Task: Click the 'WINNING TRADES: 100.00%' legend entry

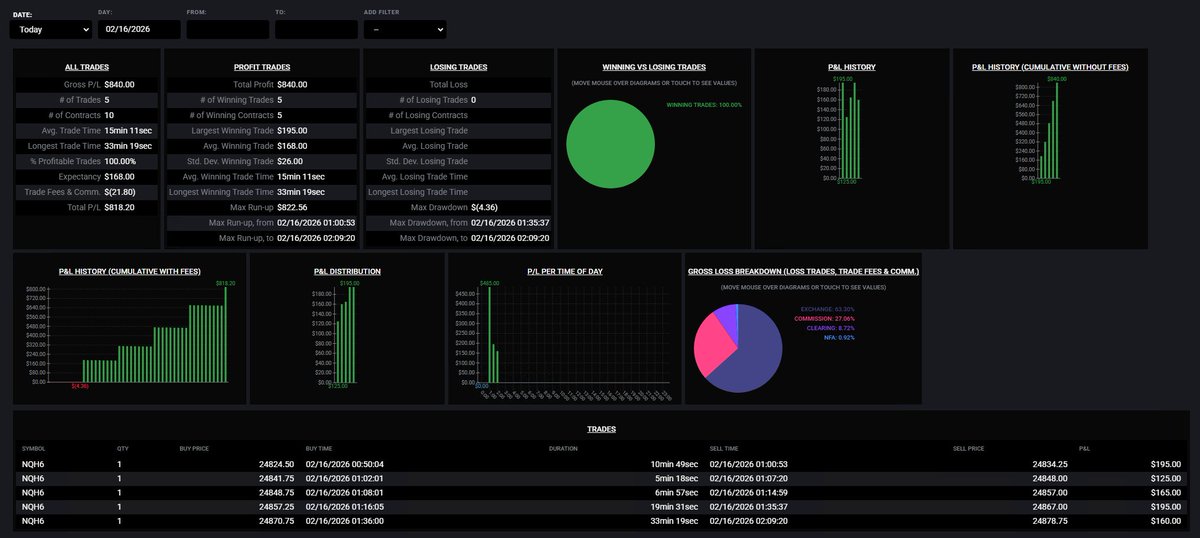Action: 704,104
